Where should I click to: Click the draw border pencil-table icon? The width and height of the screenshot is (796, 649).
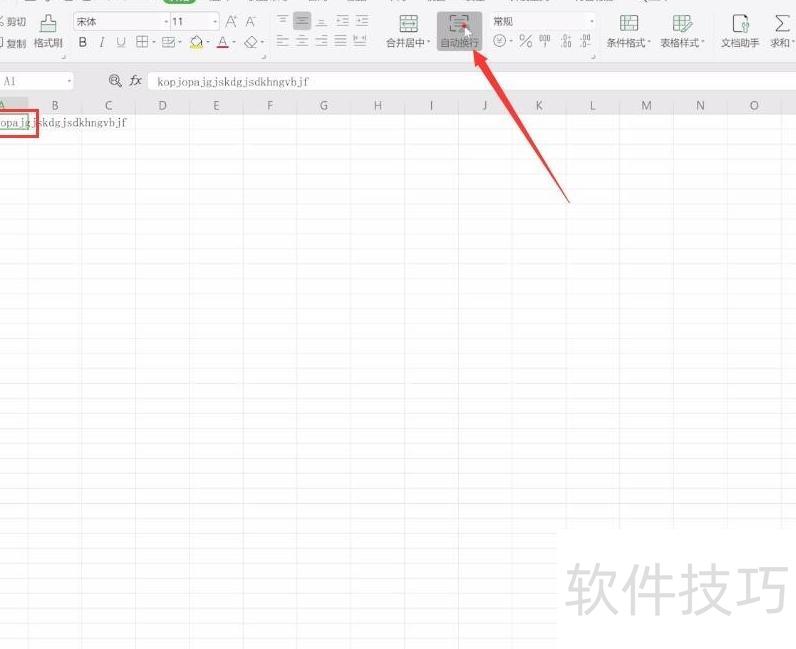point(169,42)
